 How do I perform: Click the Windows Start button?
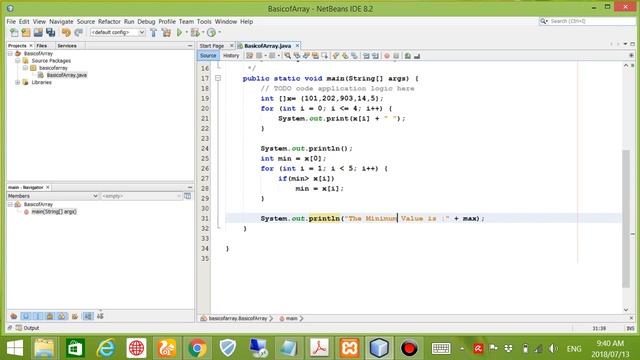pos(15,348)
